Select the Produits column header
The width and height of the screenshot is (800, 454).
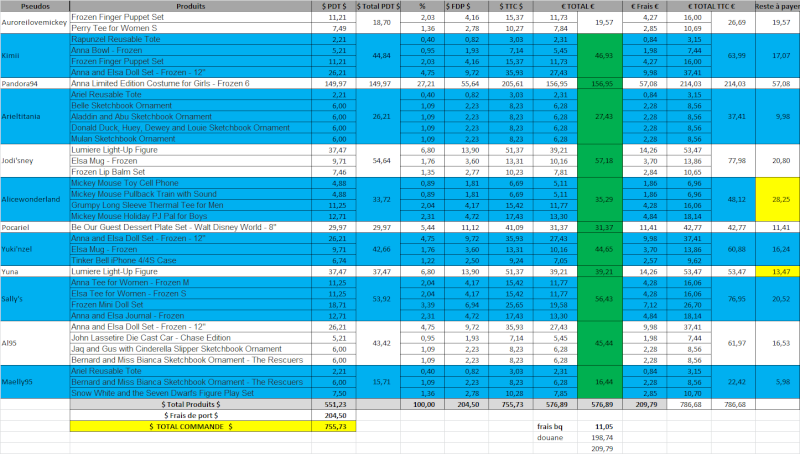point(190,6)
